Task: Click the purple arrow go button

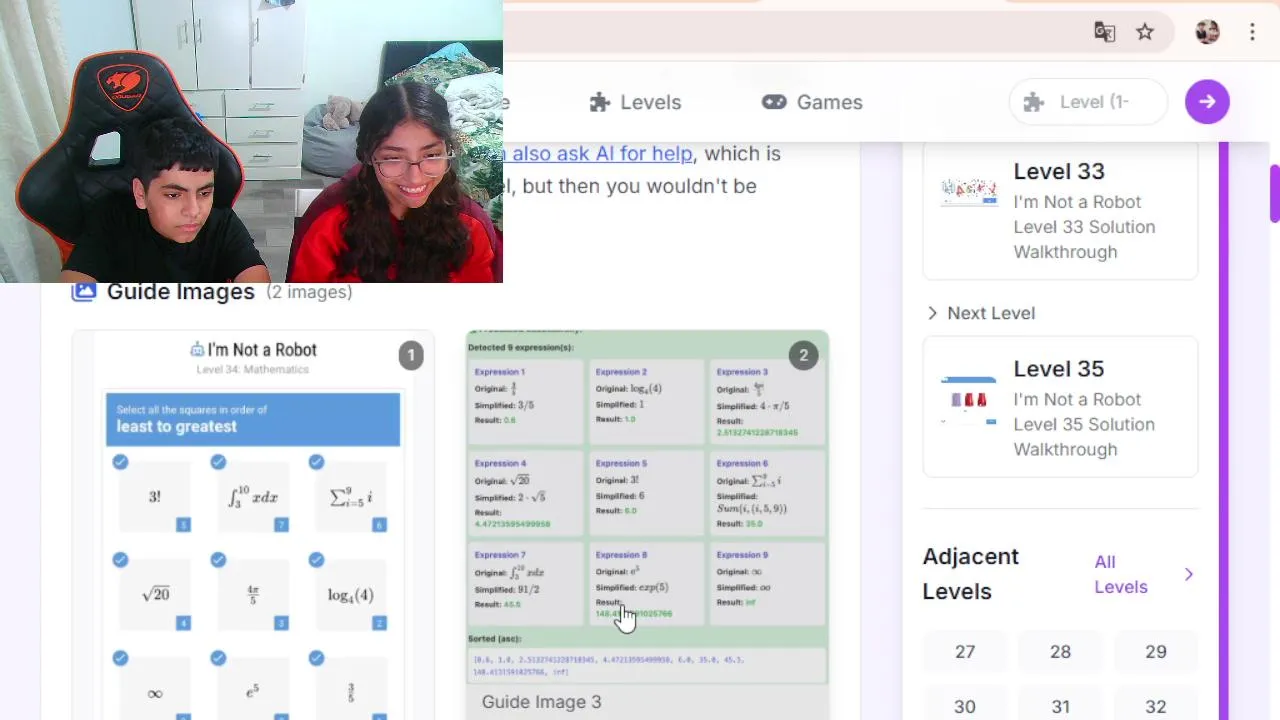Action: point(1207,102)
